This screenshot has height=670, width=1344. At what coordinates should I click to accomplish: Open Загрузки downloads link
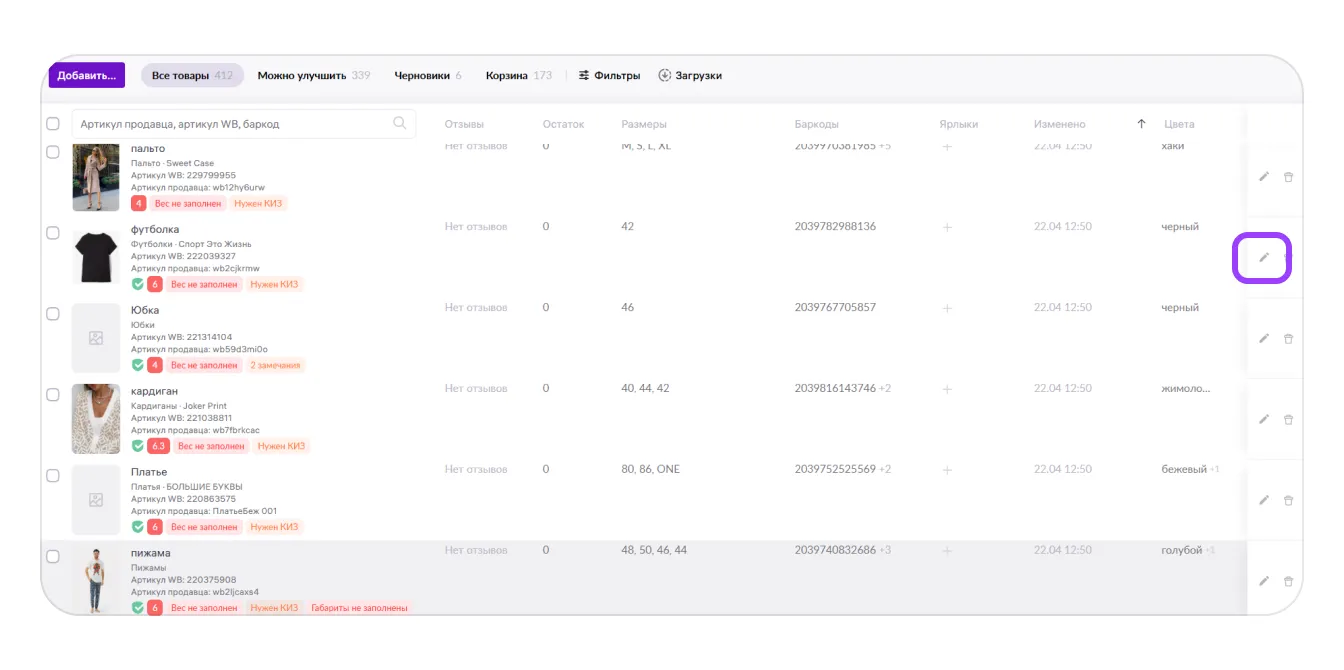tap(690, 76)
